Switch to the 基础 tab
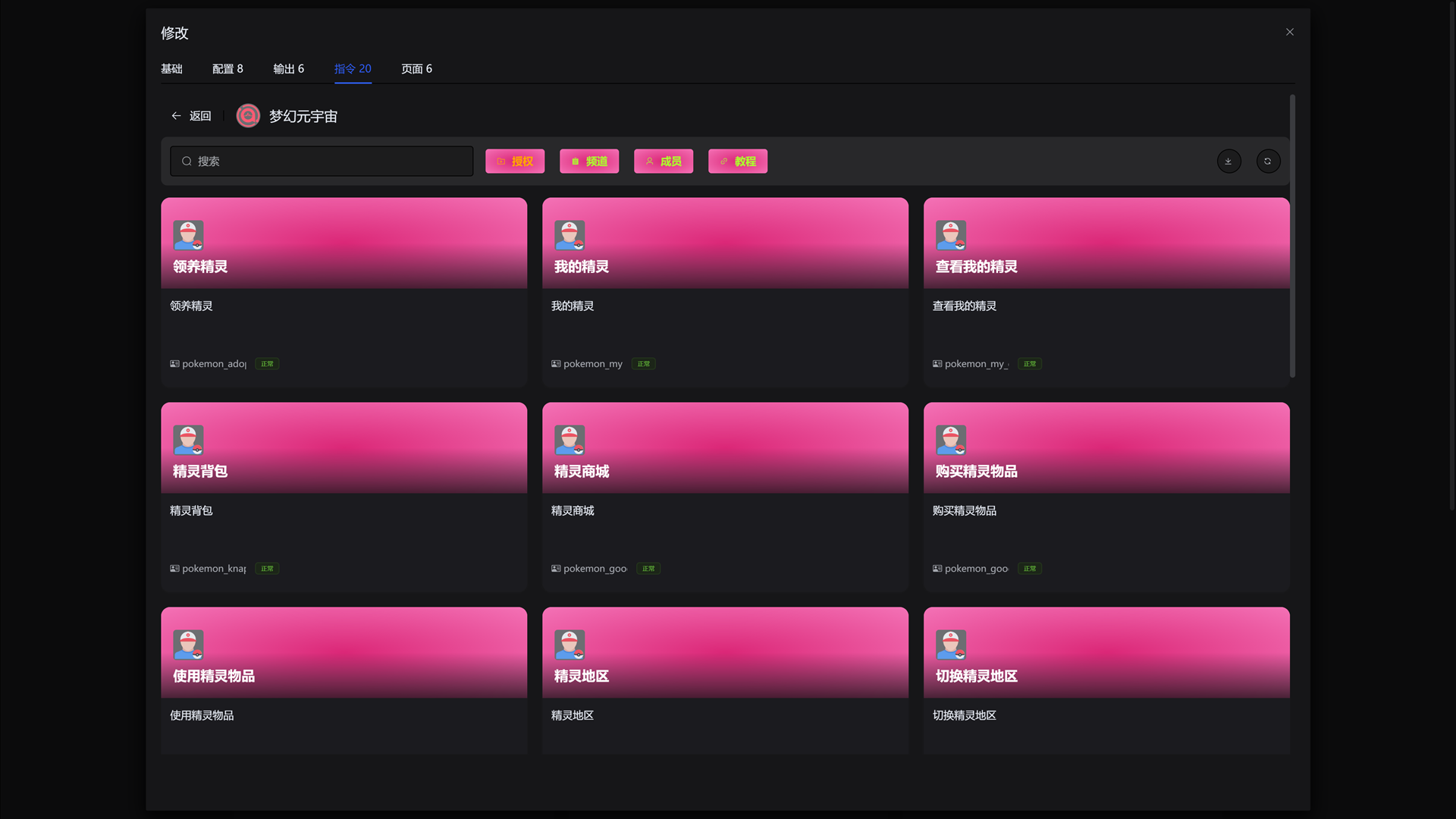This screenshot has width=1456, height=819. tap(171, 69)
